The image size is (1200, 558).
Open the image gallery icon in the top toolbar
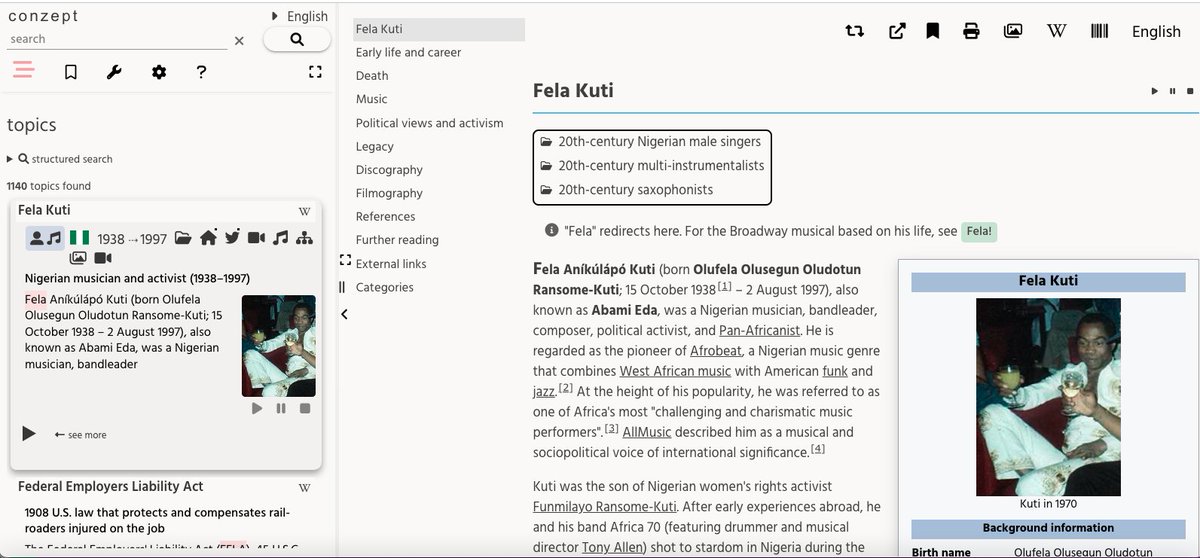[x=1013, y=31]
